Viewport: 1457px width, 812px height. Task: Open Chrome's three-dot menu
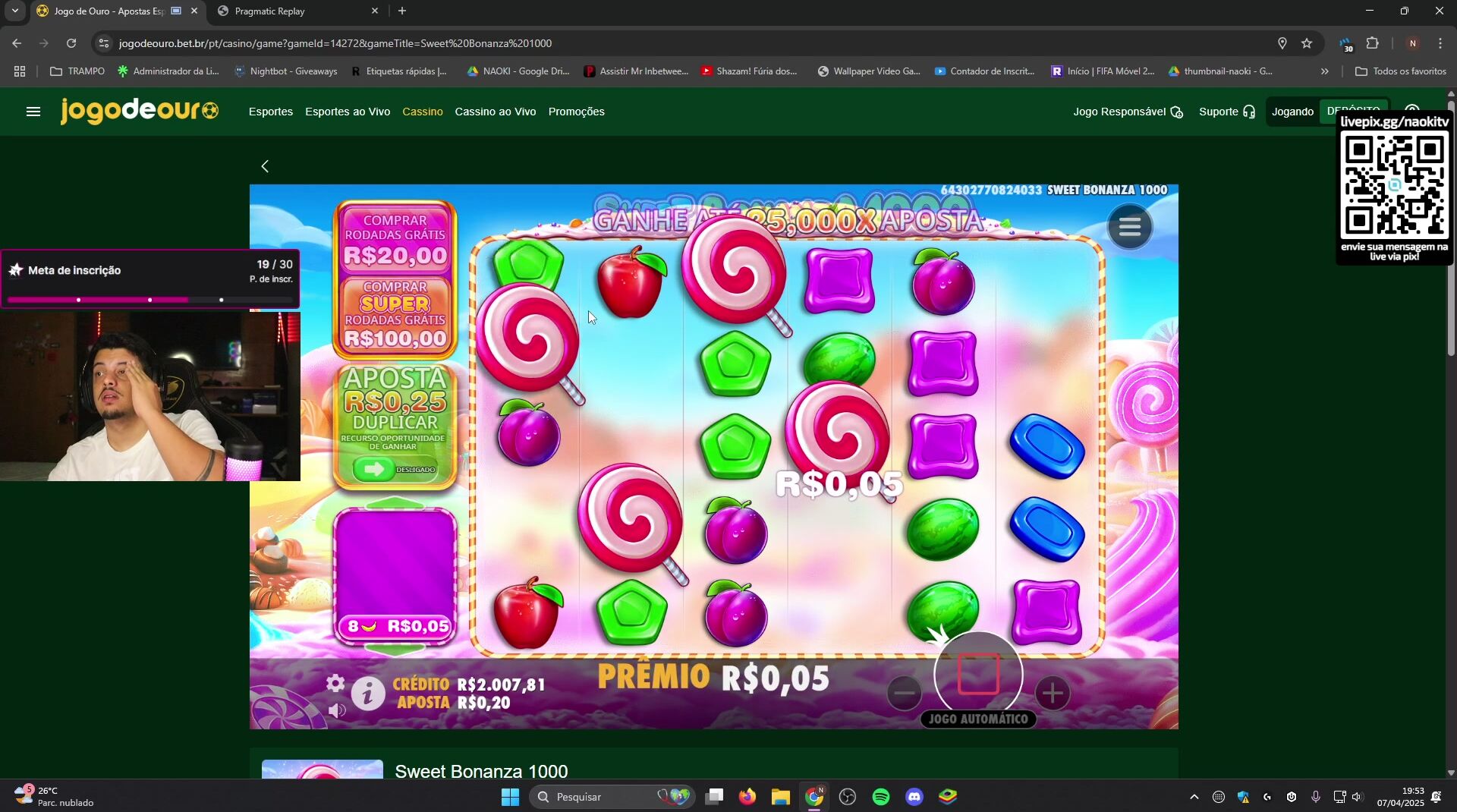[x=1440, y=43]
